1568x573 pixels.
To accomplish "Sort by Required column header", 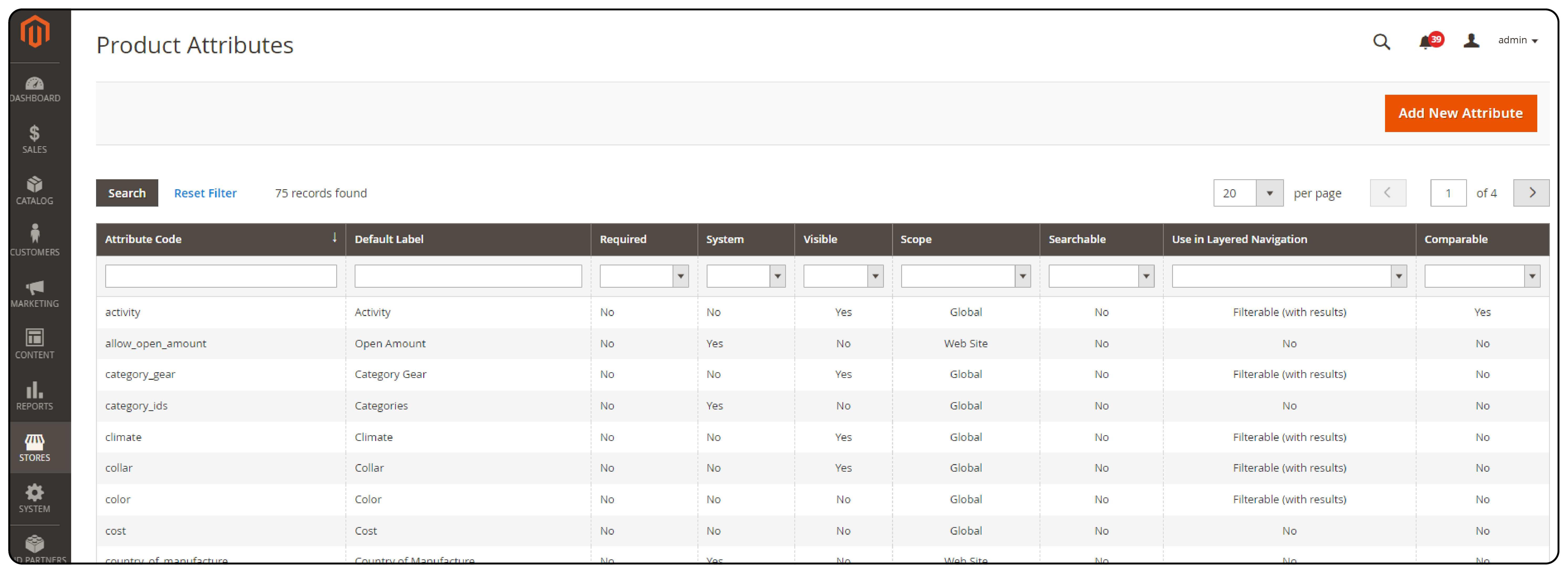I will (644, 239).
